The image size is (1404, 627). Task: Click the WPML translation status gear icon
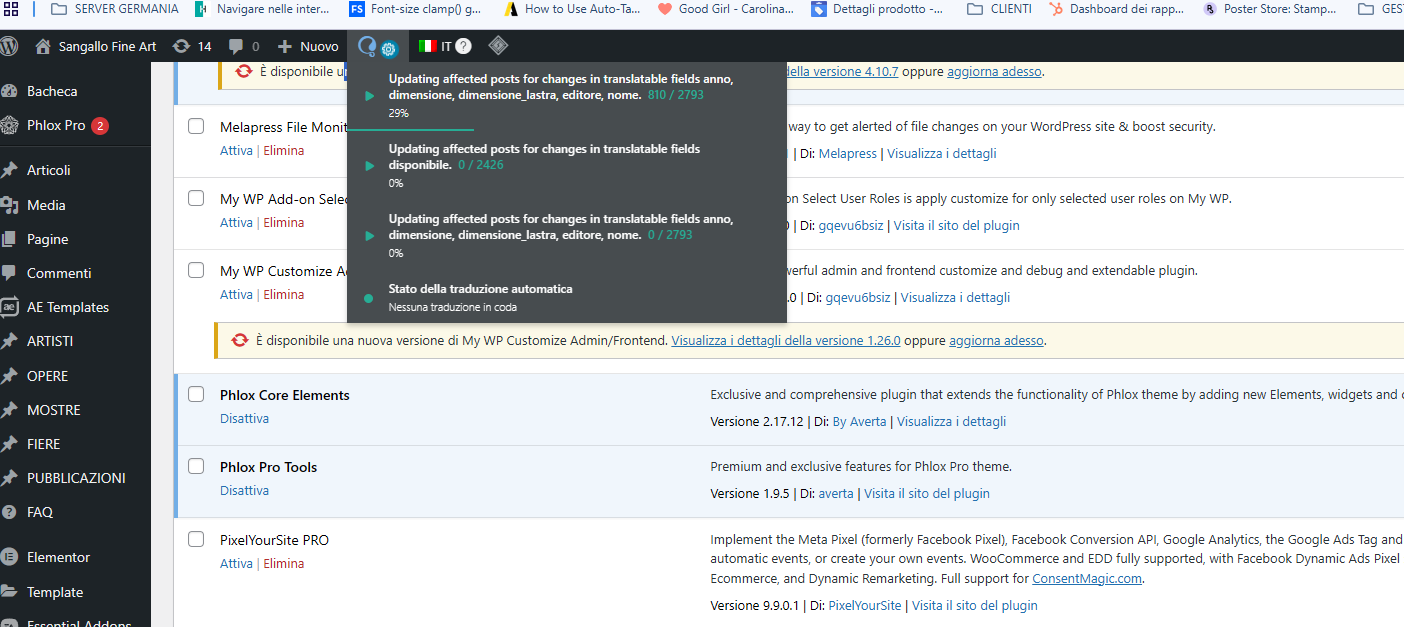389,48
